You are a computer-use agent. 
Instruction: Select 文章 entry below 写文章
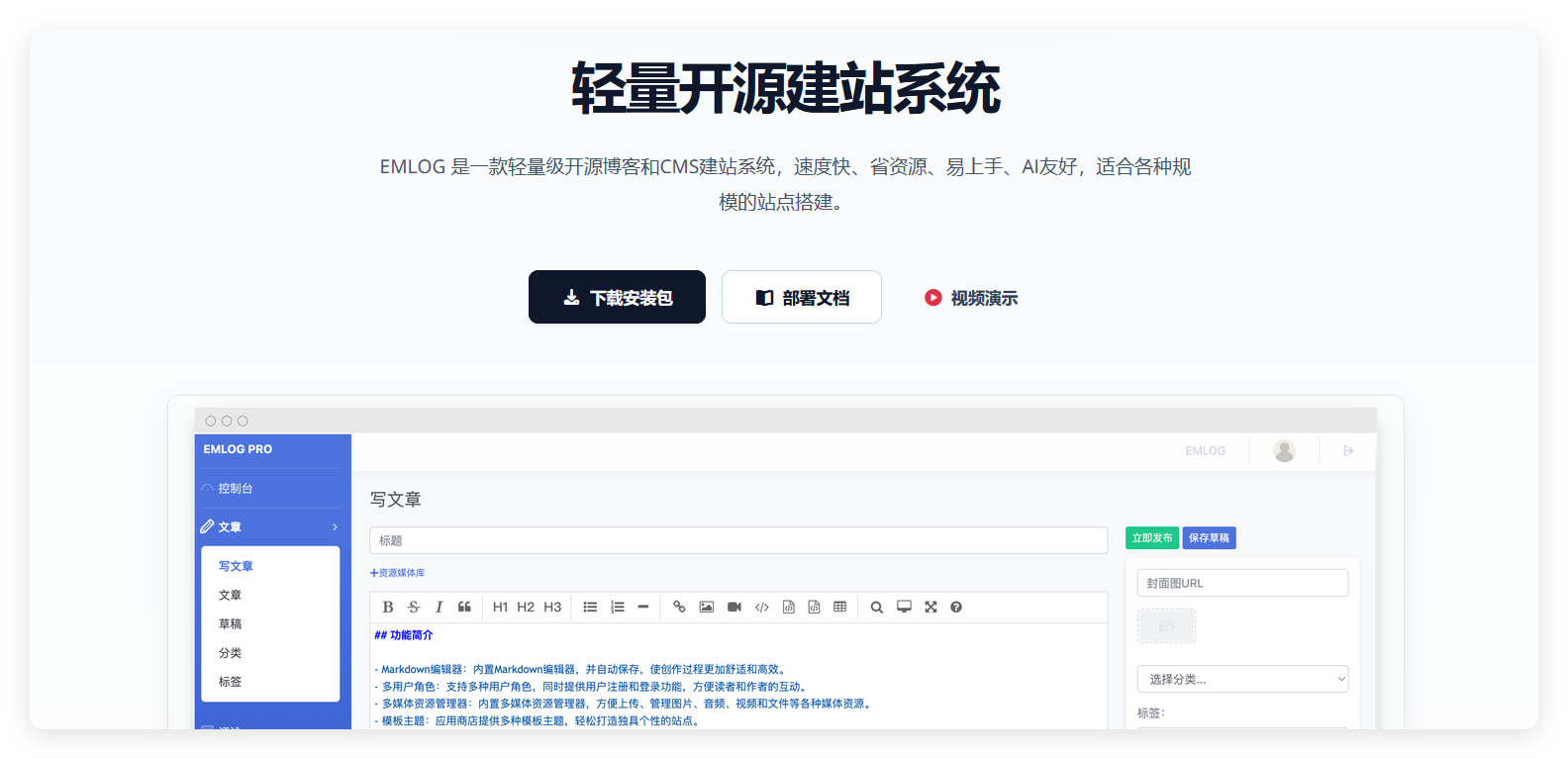(230, 595)
